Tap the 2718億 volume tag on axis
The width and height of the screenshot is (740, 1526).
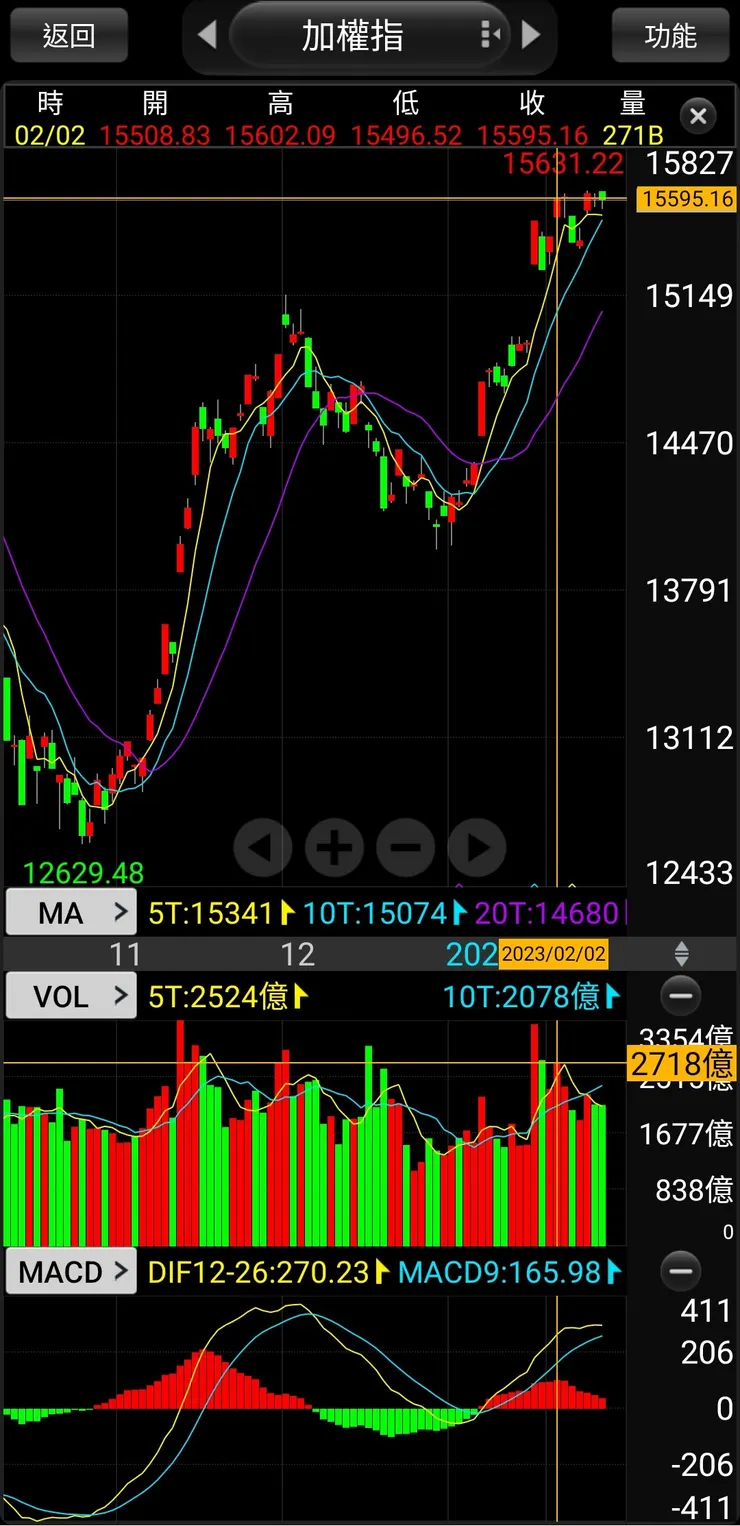point(681,1063)
